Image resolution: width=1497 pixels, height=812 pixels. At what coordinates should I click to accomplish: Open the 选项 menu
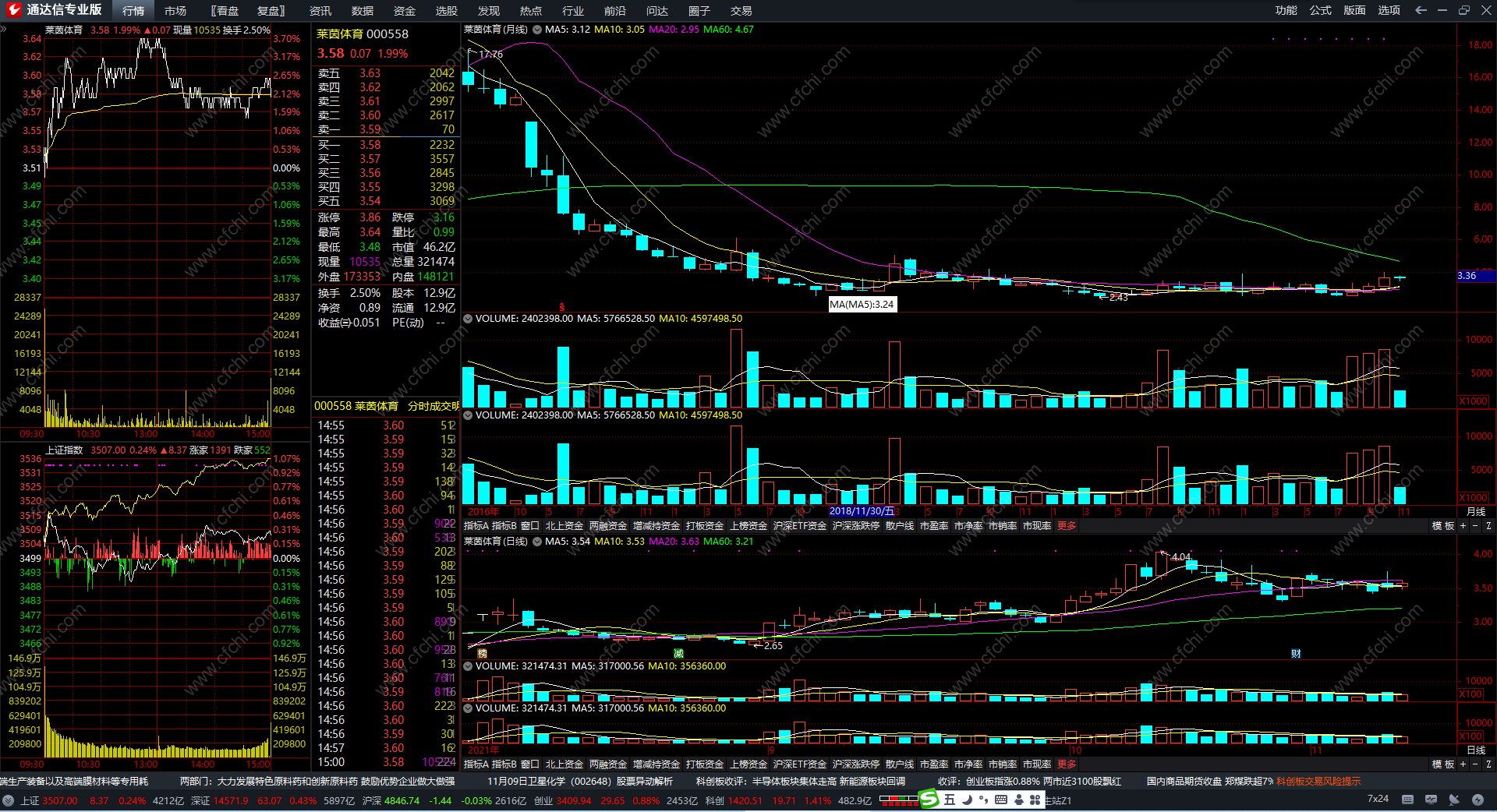[1389, 10]
